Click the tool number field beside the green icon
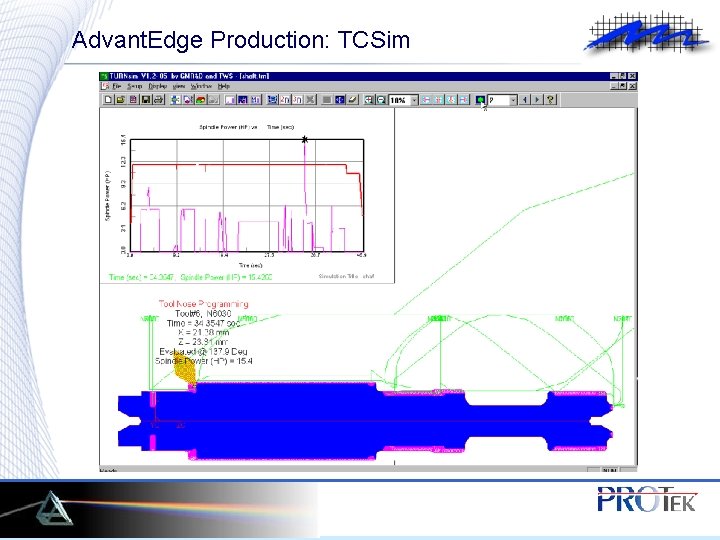The width and height of the screenshot is (720, 540). click(x=499, y=100)
